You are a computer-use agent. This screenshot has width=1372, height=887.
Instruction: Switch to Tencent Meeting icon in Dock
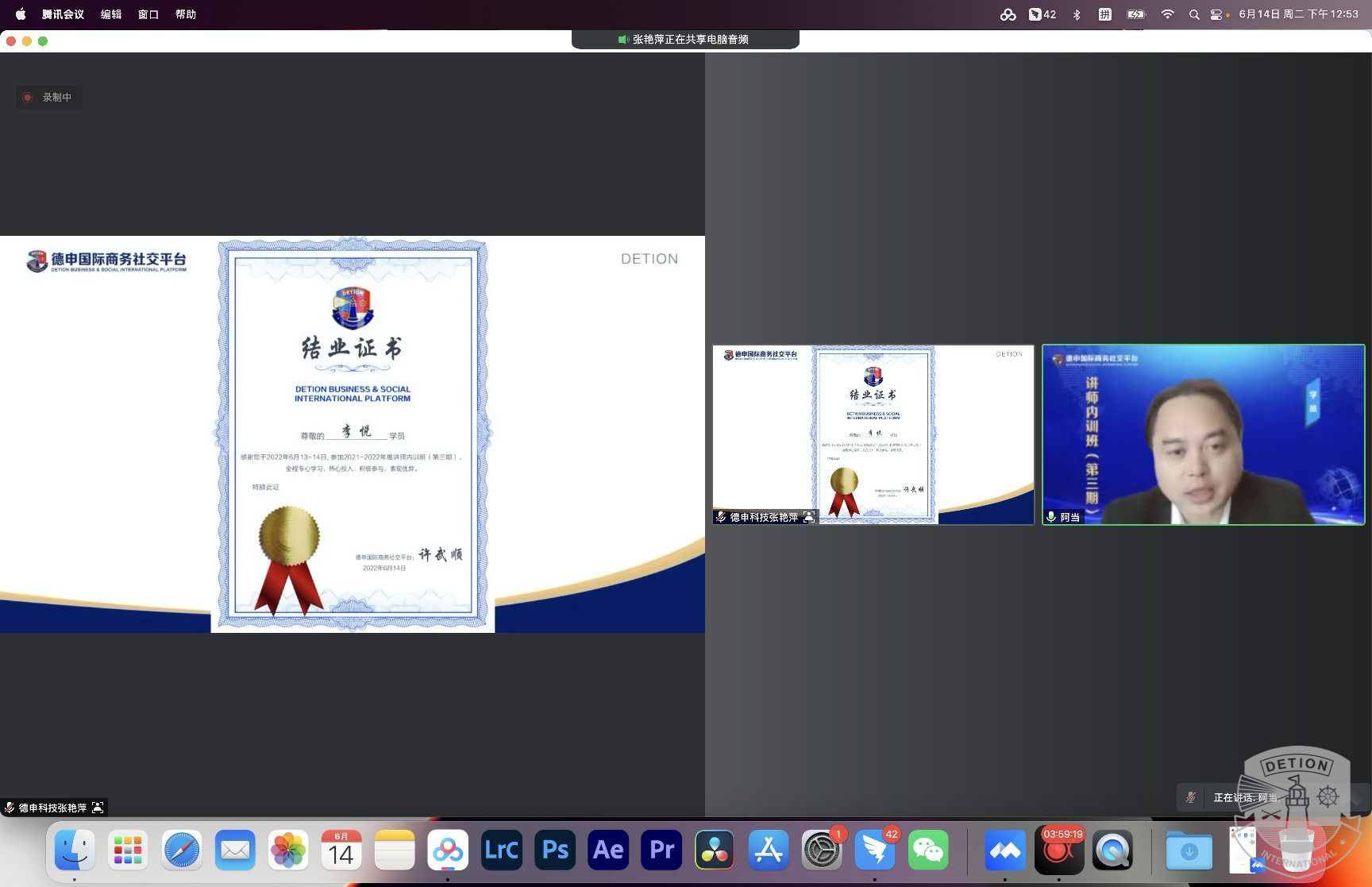1005,850
